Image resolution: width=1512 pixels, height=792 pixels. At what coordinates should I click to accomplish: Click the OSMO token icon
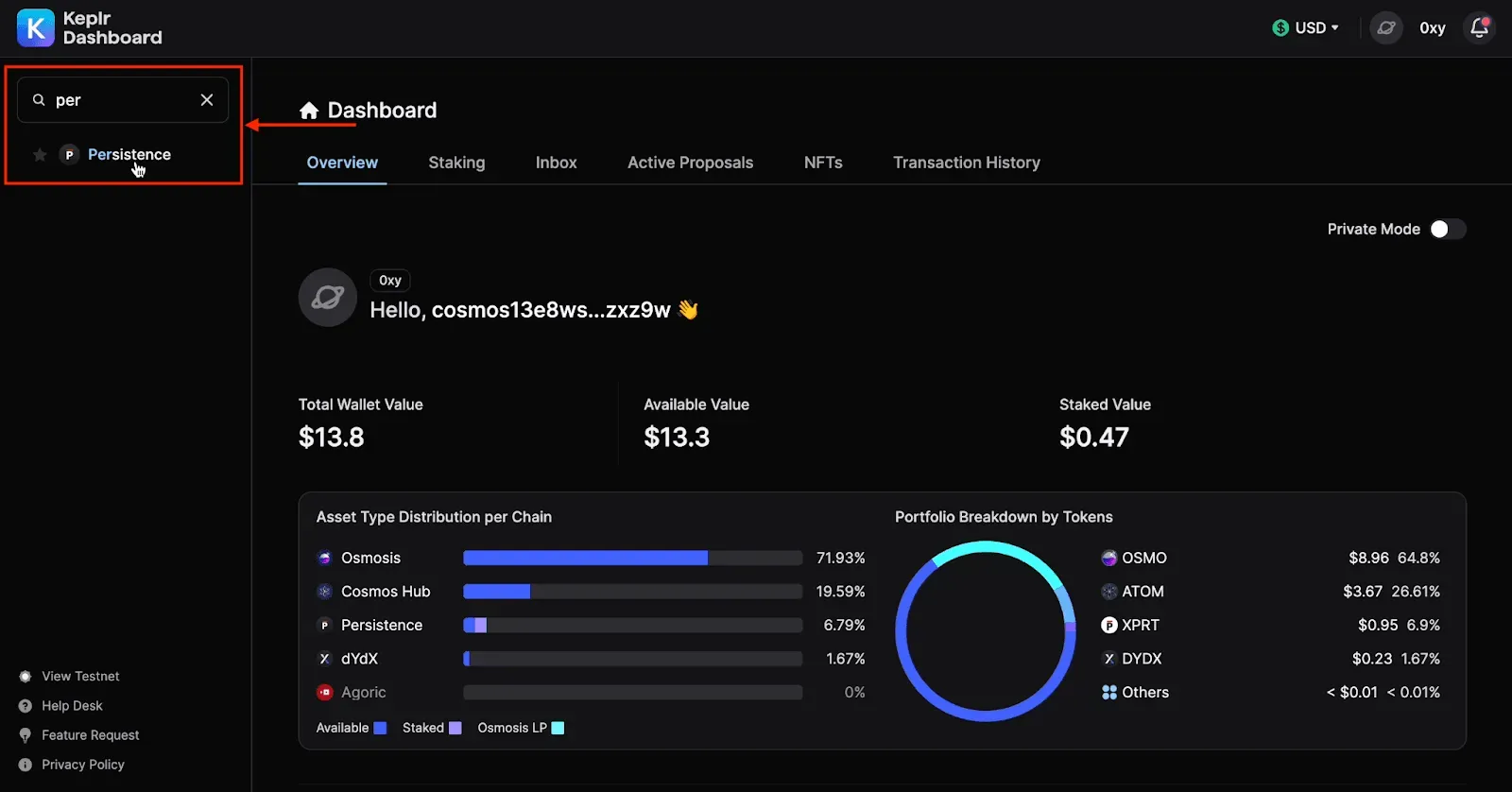point(1109,559)
